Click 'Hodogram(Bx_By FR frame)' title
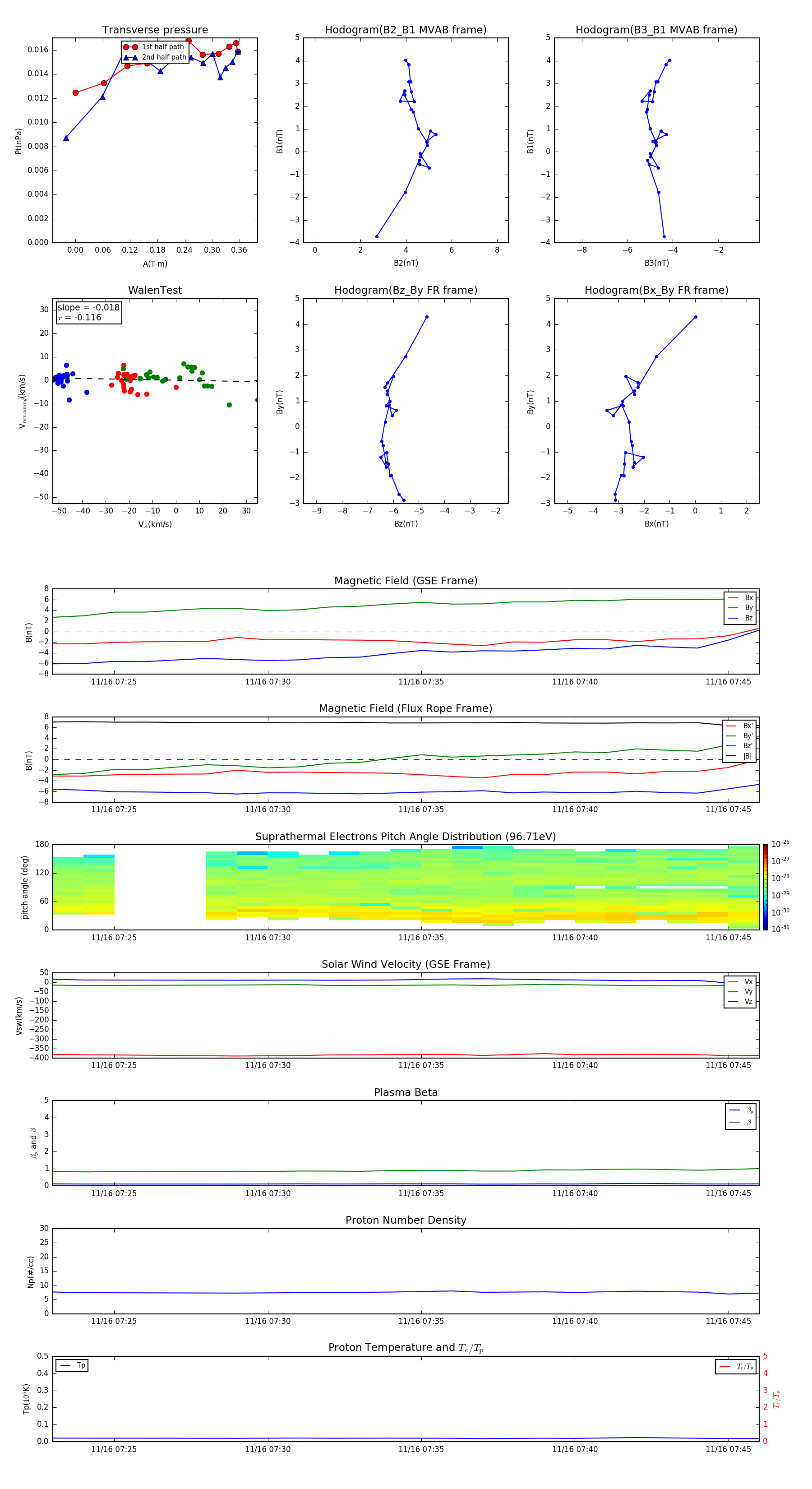The width and height of the screenshot is (812, 1489). [656, 290]
